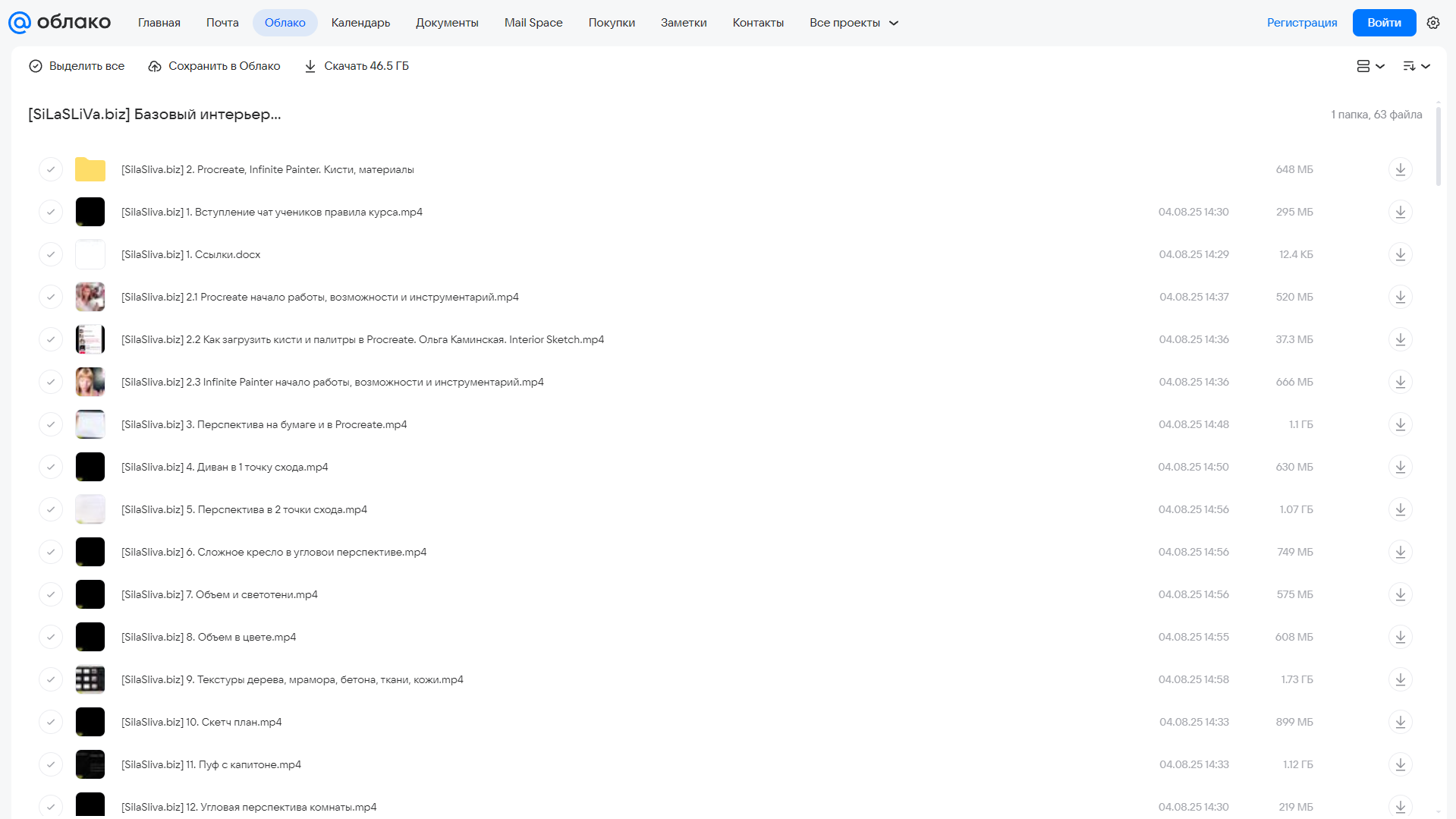Click download icon for 10. Скетч план.mp4
1456x819 pixels.
(1400, 722)
